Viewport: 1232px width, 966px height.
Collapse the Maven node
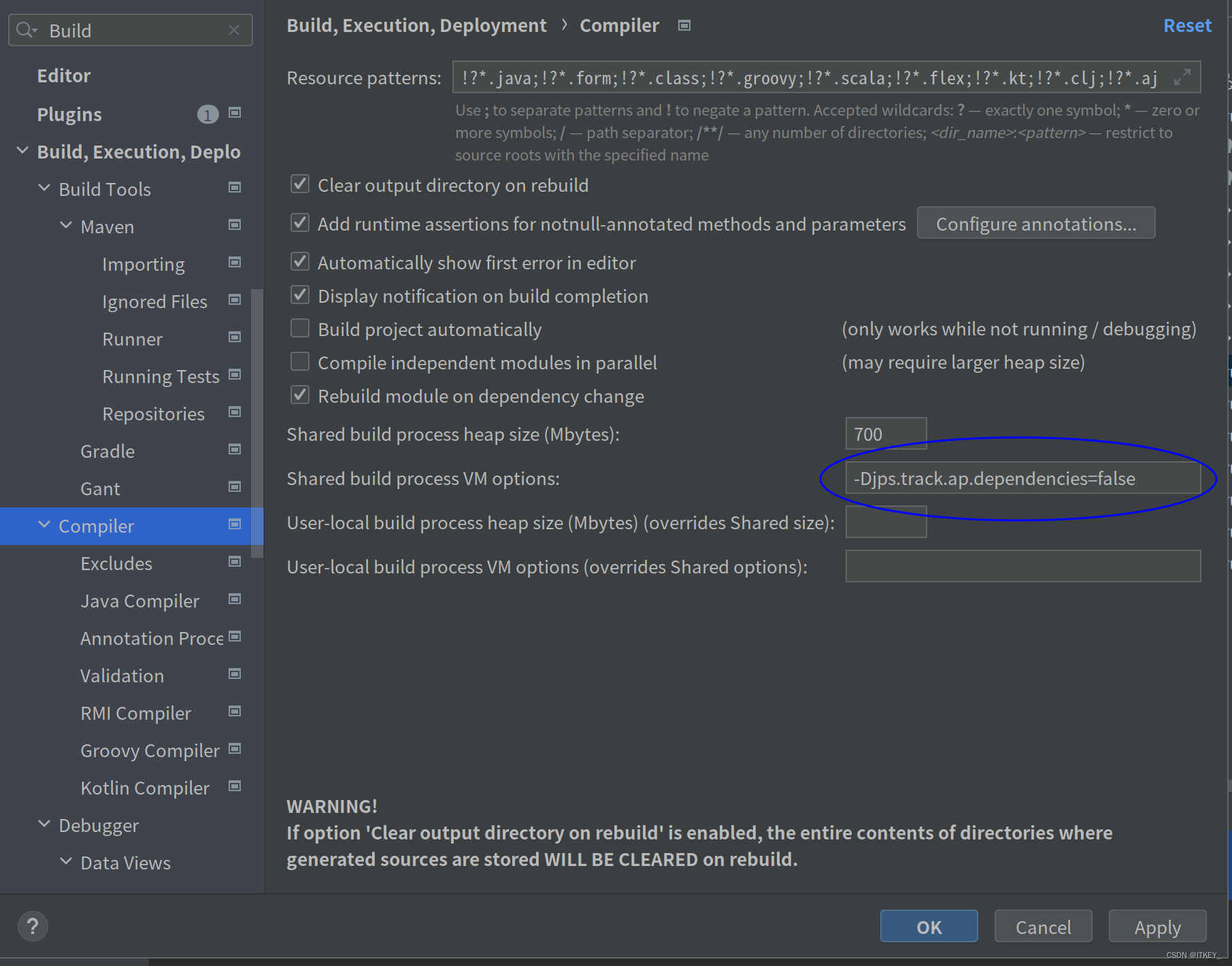click(x=66, y=225)
